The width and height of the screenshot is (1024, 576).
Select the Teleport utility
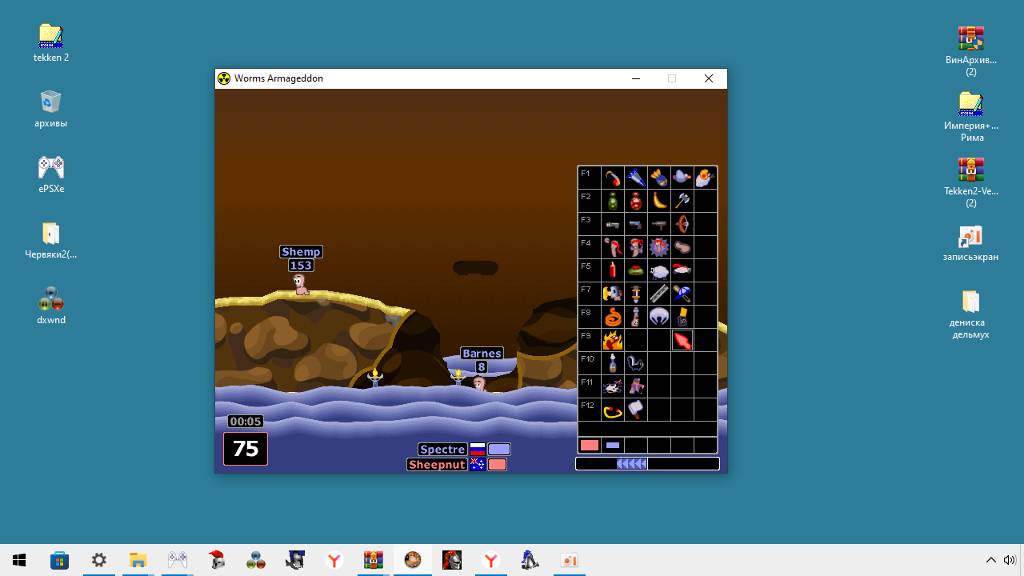pyautogui.click(x=682, y=317)
